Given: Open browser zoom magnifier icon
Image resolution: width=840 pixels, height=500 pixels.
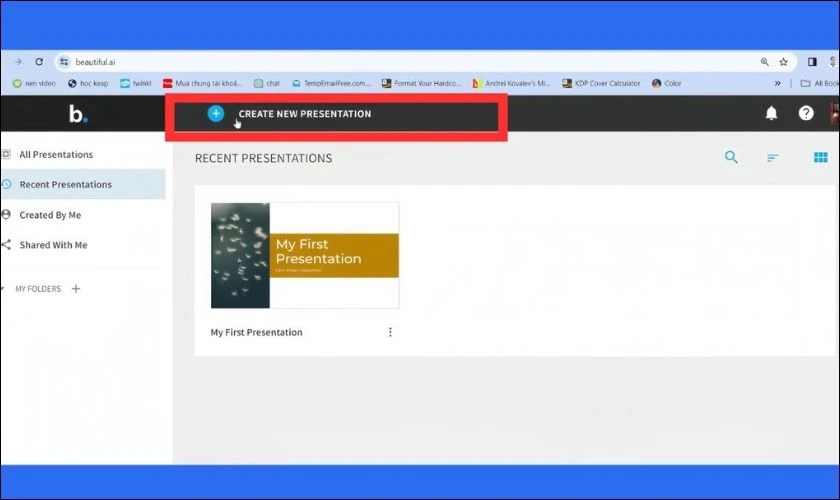Looking at the screenshot, I should point(764,62).
